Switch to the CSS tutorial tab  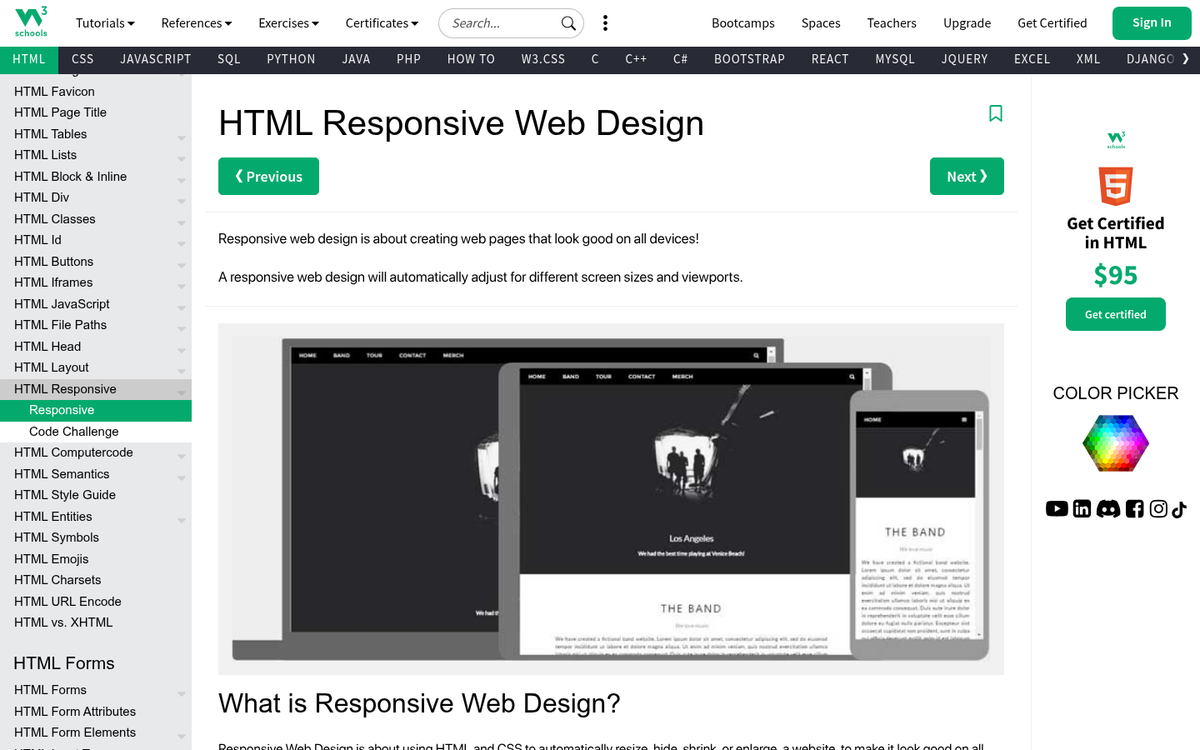coord(82,59)
